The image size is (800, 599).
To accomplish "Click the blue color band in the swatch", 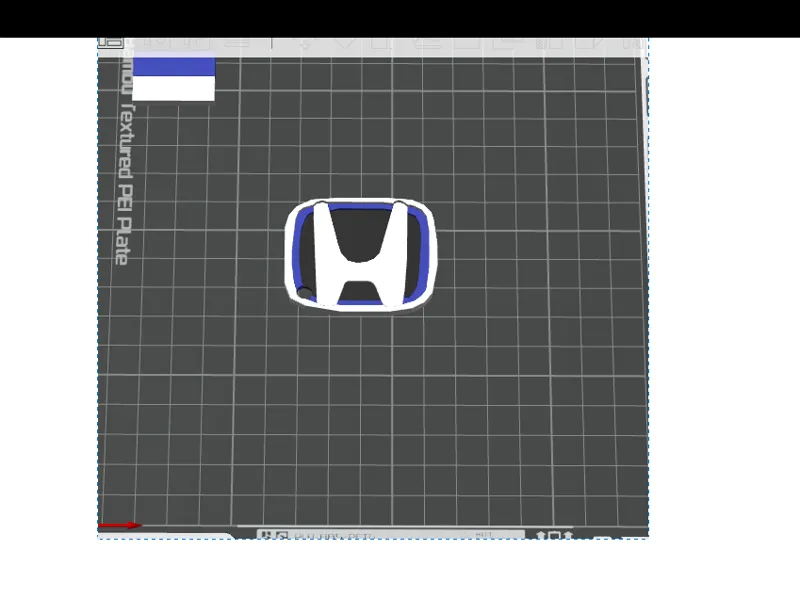I will tap(173, 66).
